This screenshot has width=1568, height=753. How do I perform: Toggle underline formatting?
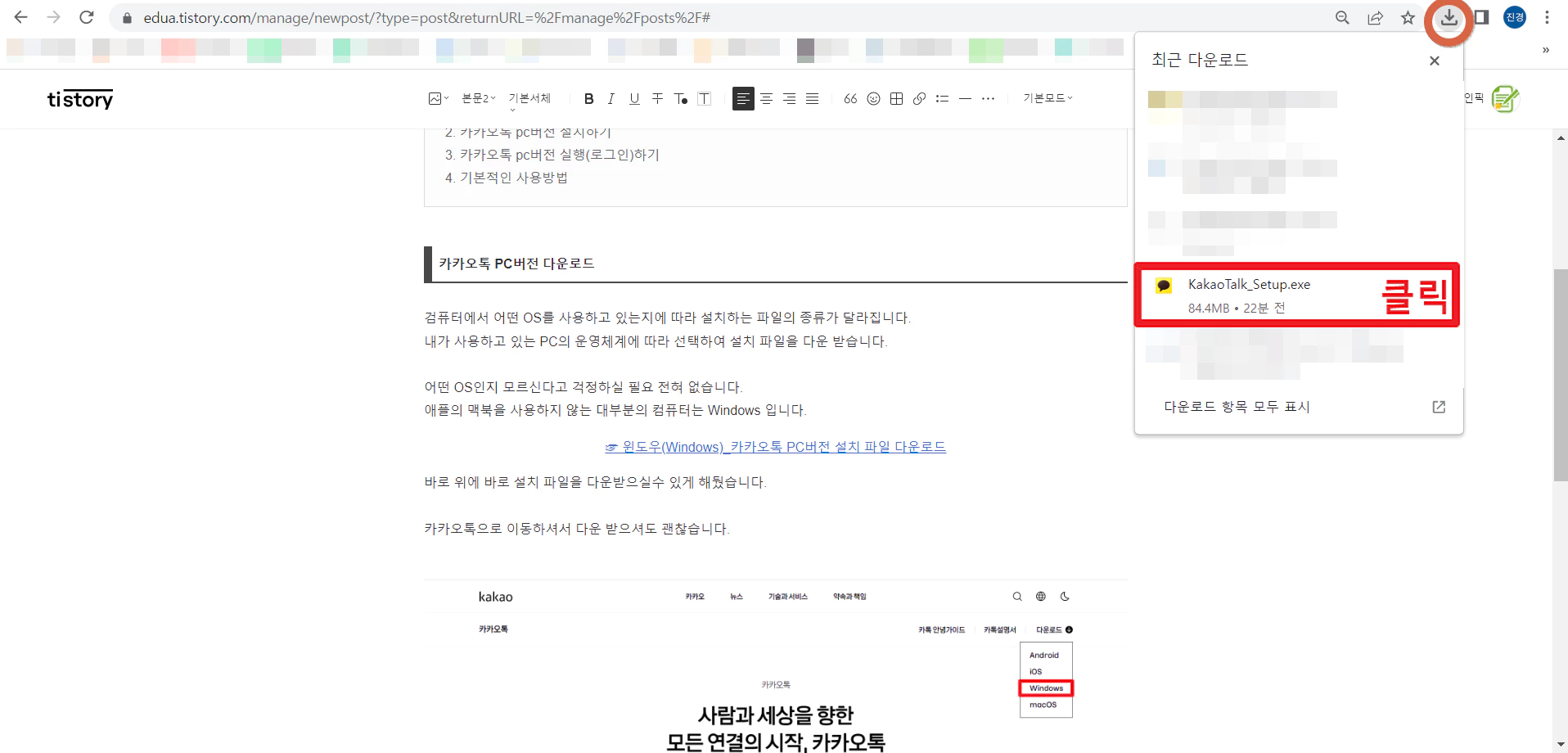tap(634, 98)
